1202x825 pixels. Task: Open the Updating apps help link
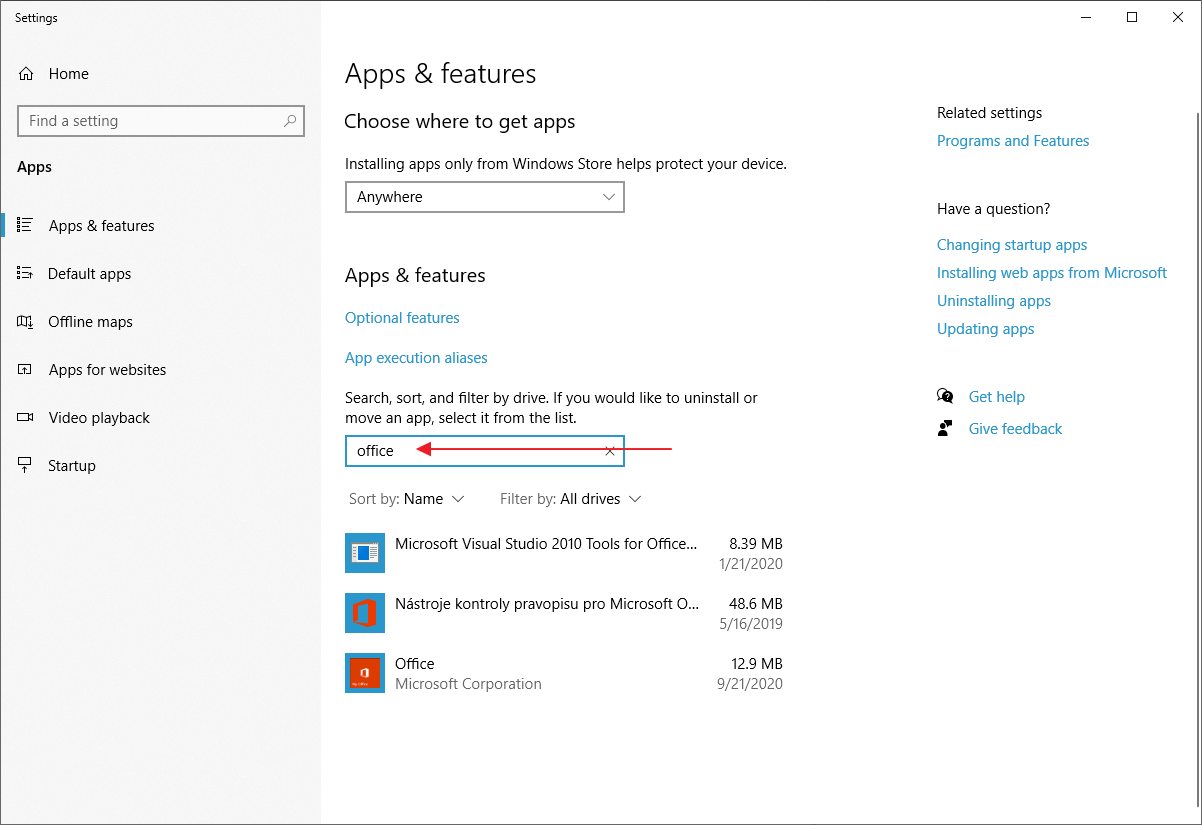tap(986, 329)
